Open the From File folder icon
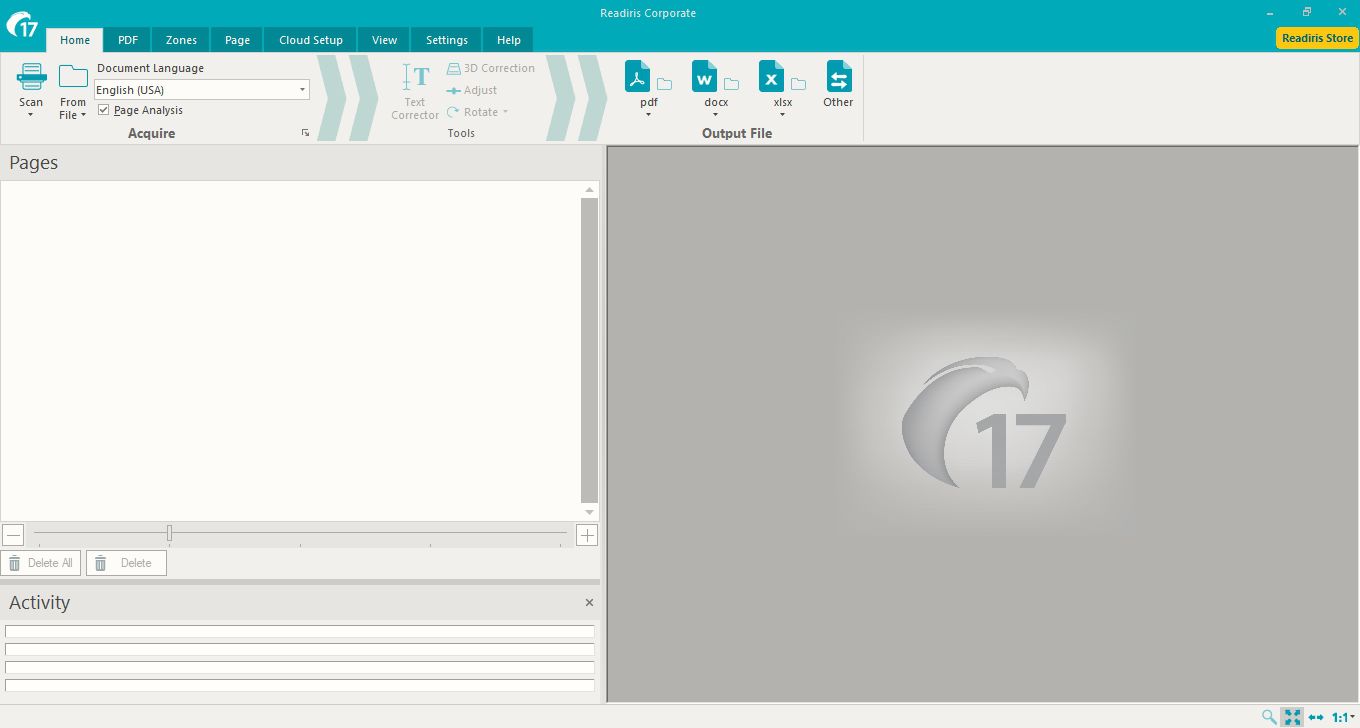1360x728 pixels. tap(73, 77)
